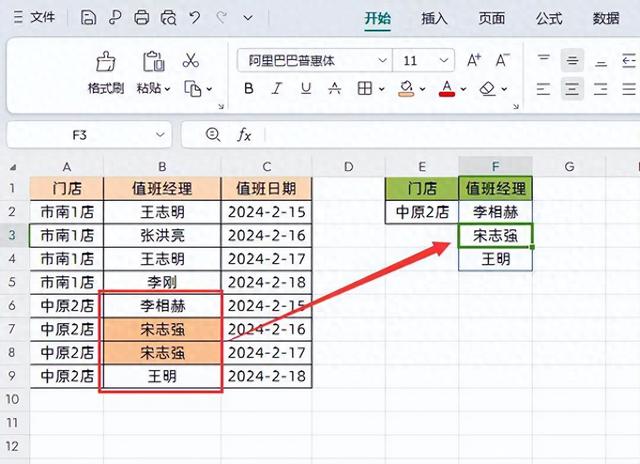Click the fx insert function icon
The height and width of the screenshot is (464, 640).
click(244, 134)
